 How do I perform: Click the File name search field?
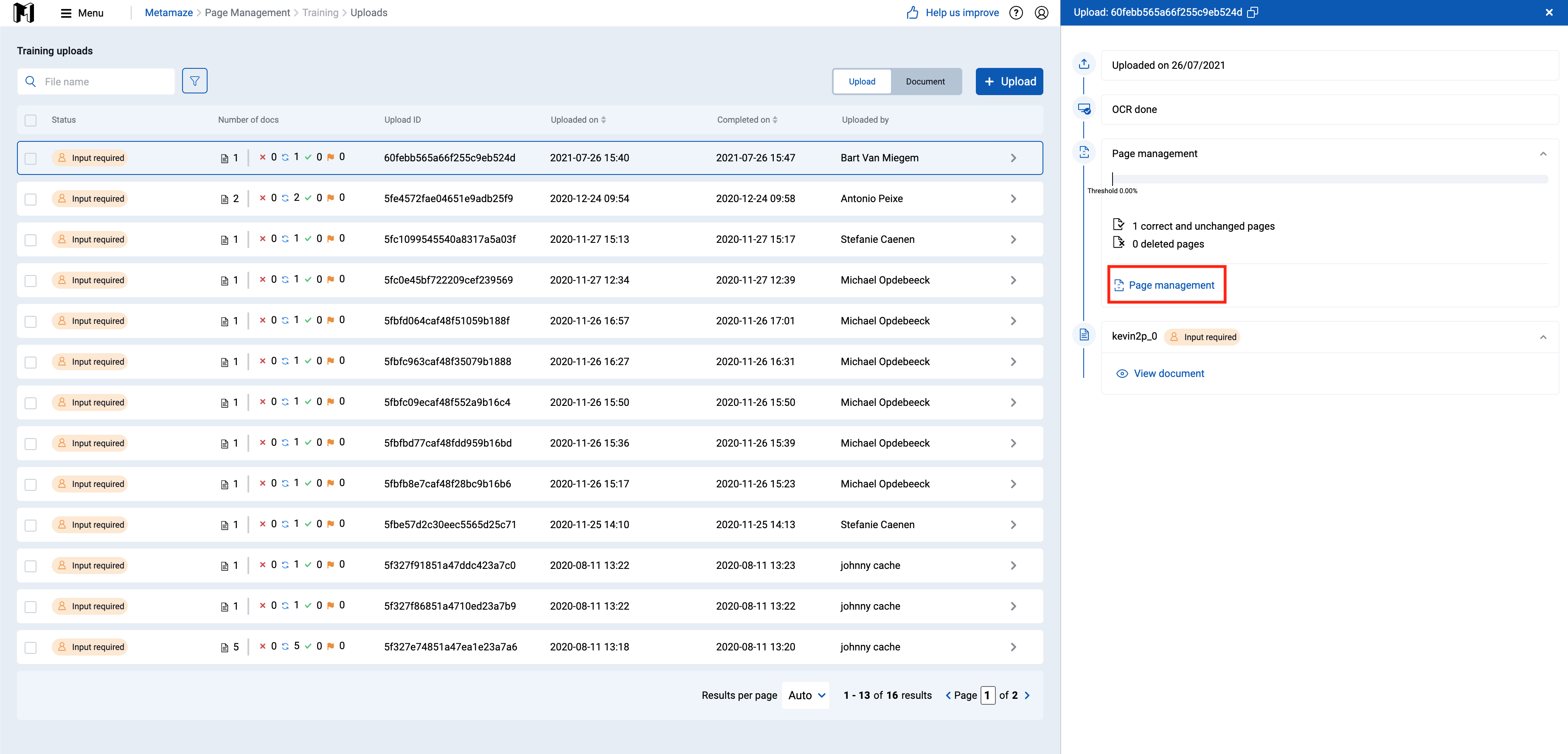coord(96,82)
